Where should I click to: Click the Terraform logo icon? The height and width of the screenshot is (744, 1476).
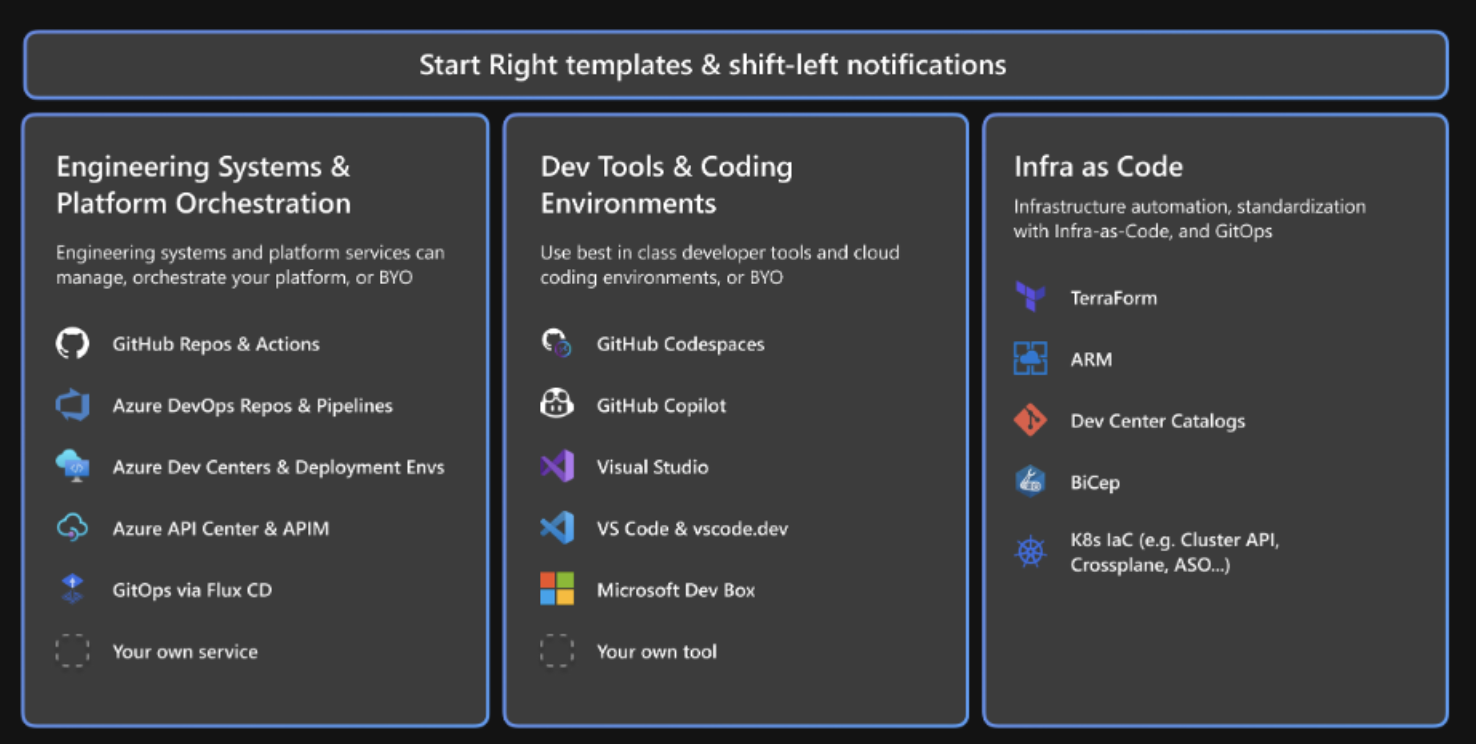(1030, 297)
